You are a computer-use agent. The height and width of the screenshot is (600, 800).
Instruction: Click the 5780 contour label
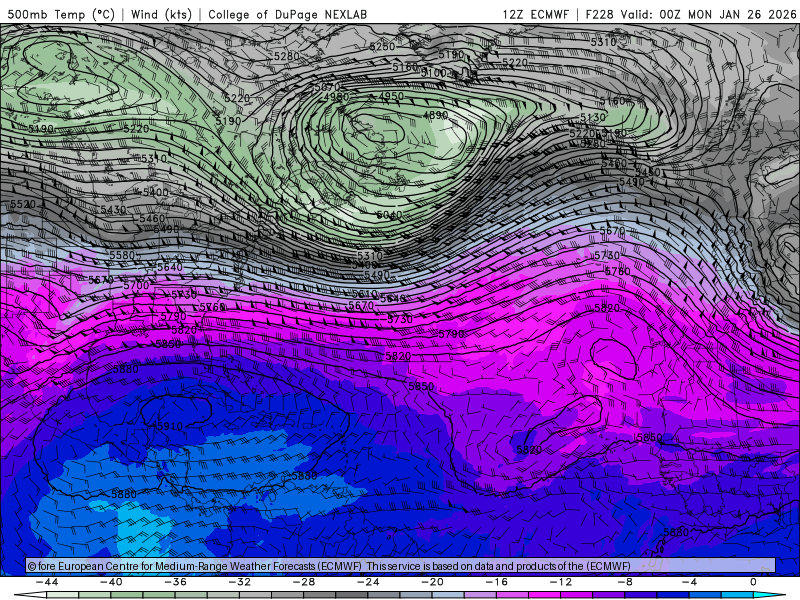coord(617,271)
